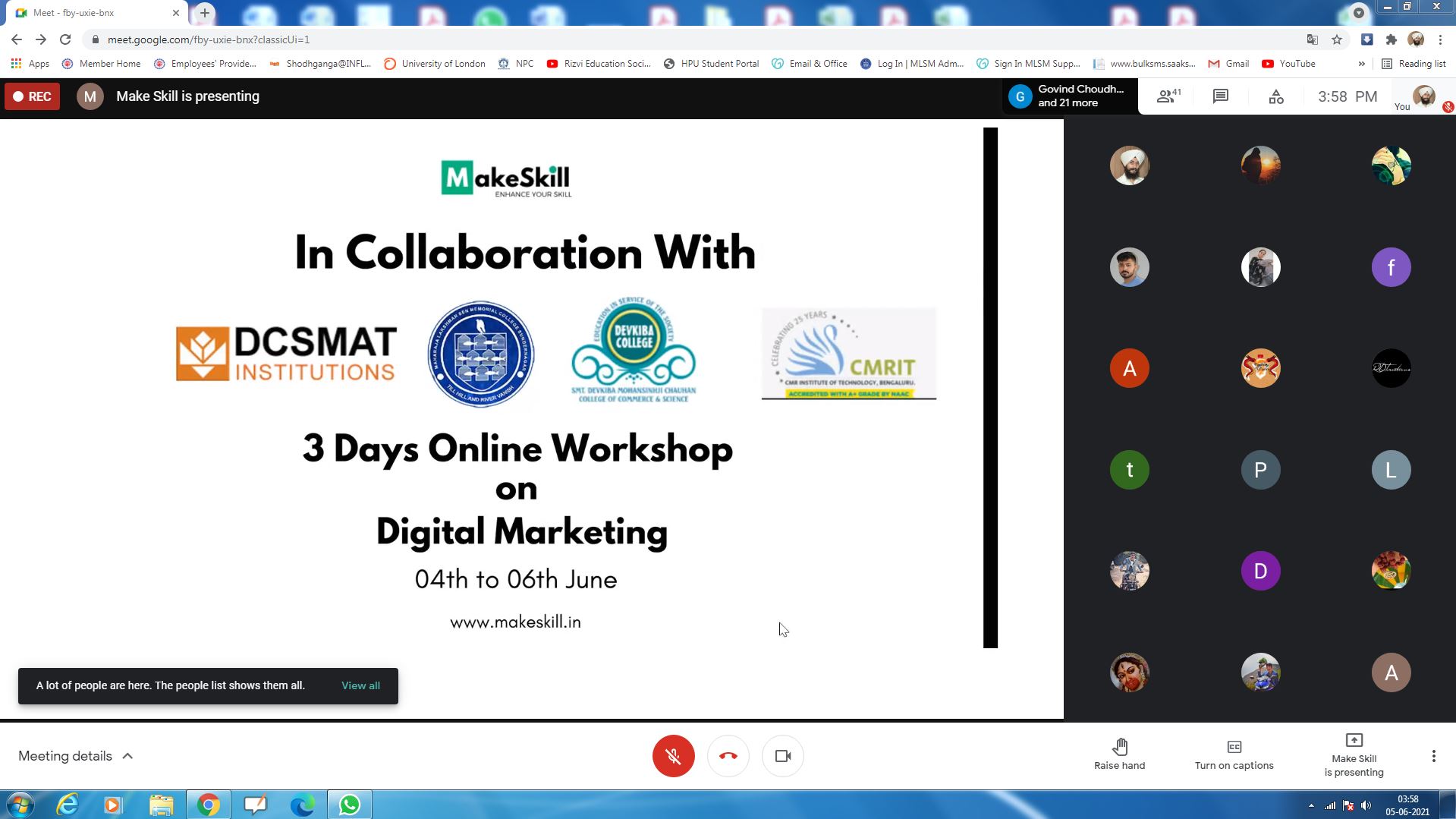Hang up with the leave call button

click(x=728, y=756)
